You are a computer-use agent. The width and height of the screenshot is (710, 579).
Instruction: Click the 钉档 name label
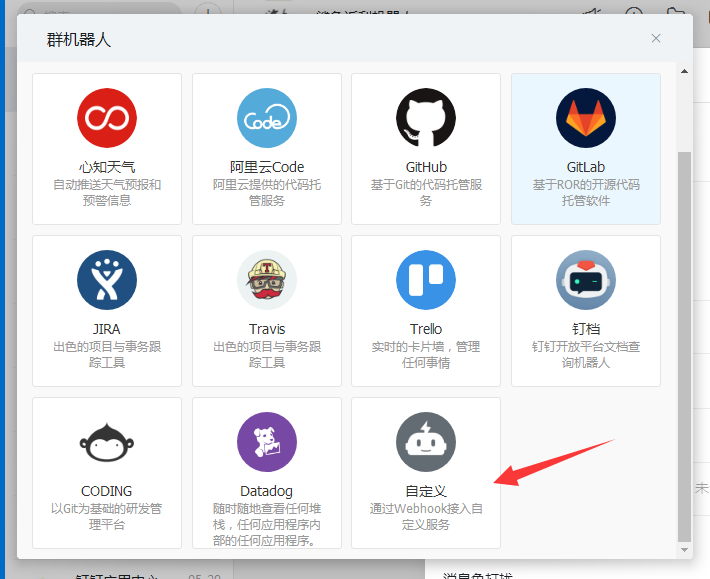[x=586, y=329]
